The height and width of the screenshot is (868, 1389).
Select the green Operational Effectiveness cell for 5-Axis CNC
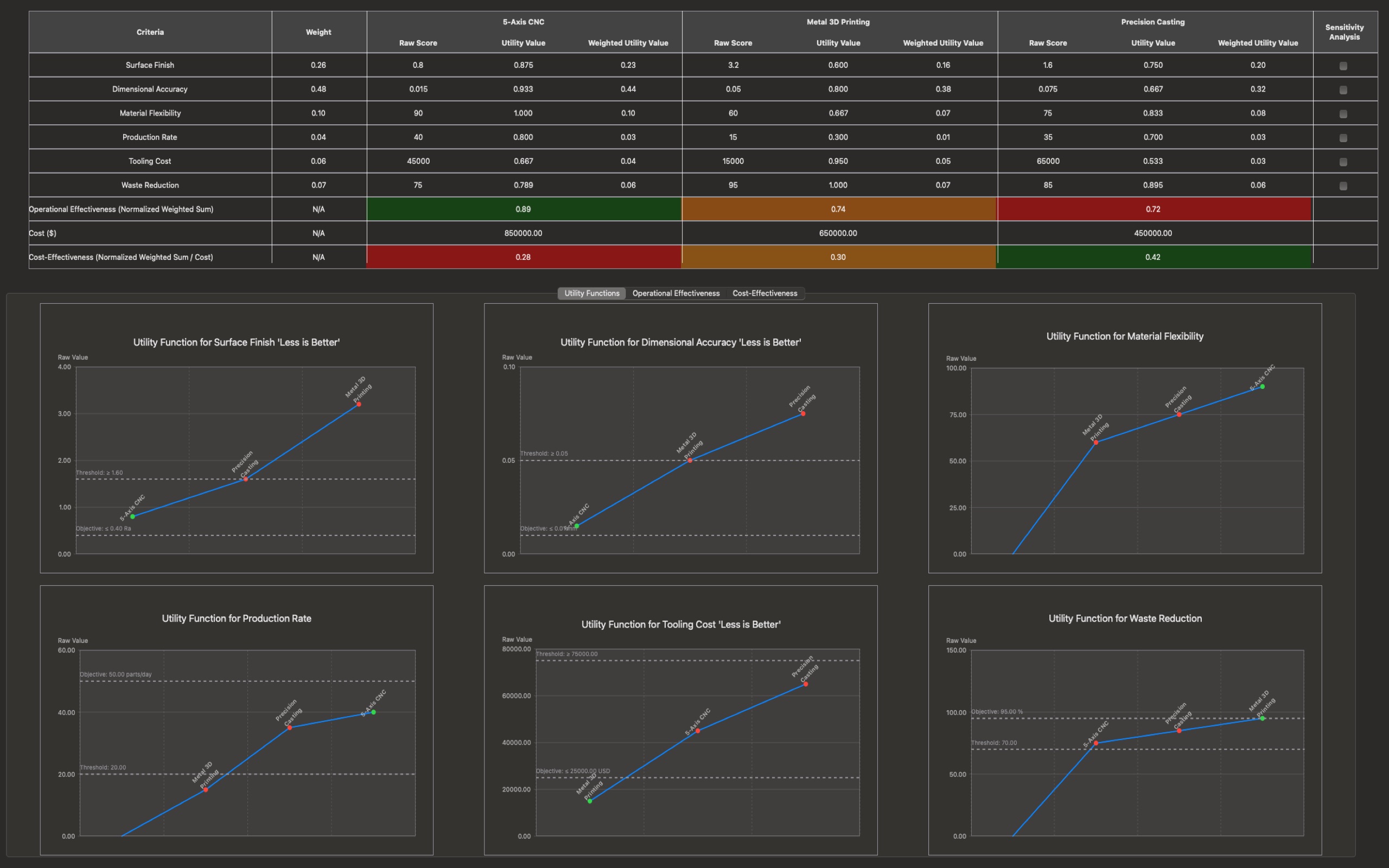pos(523,209)
